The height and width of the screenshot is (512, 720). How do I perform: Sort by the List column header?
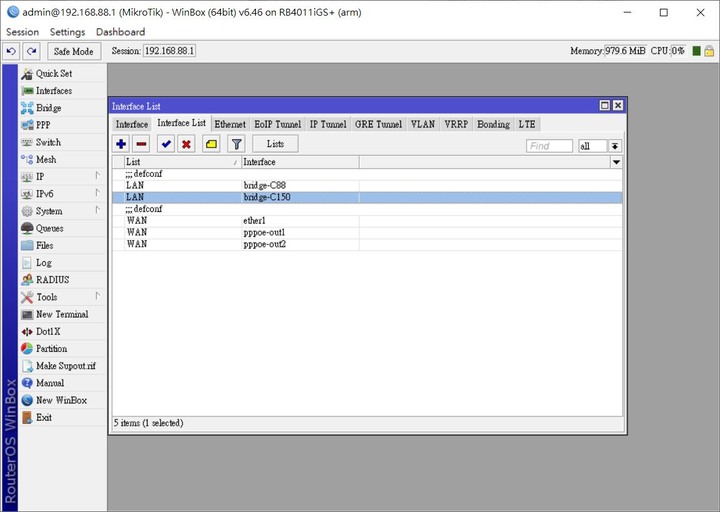(x=183, y=162)
